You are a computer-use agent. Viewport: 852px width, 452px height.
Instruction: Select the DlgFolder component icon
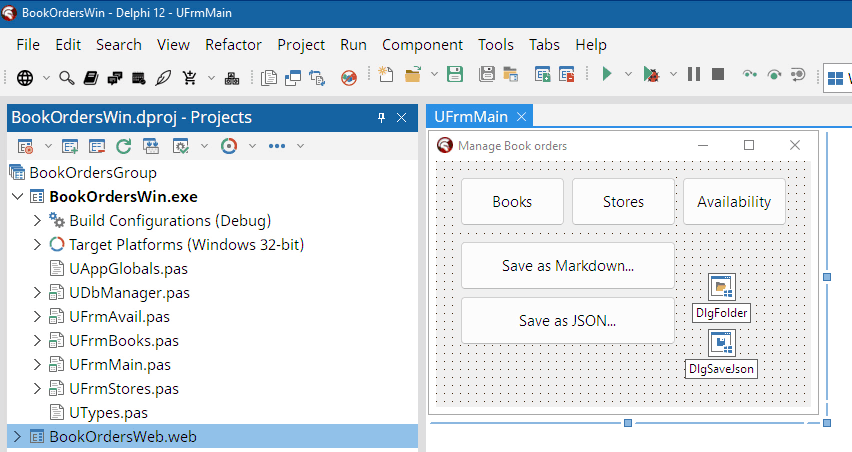click(x=722, y=287)
